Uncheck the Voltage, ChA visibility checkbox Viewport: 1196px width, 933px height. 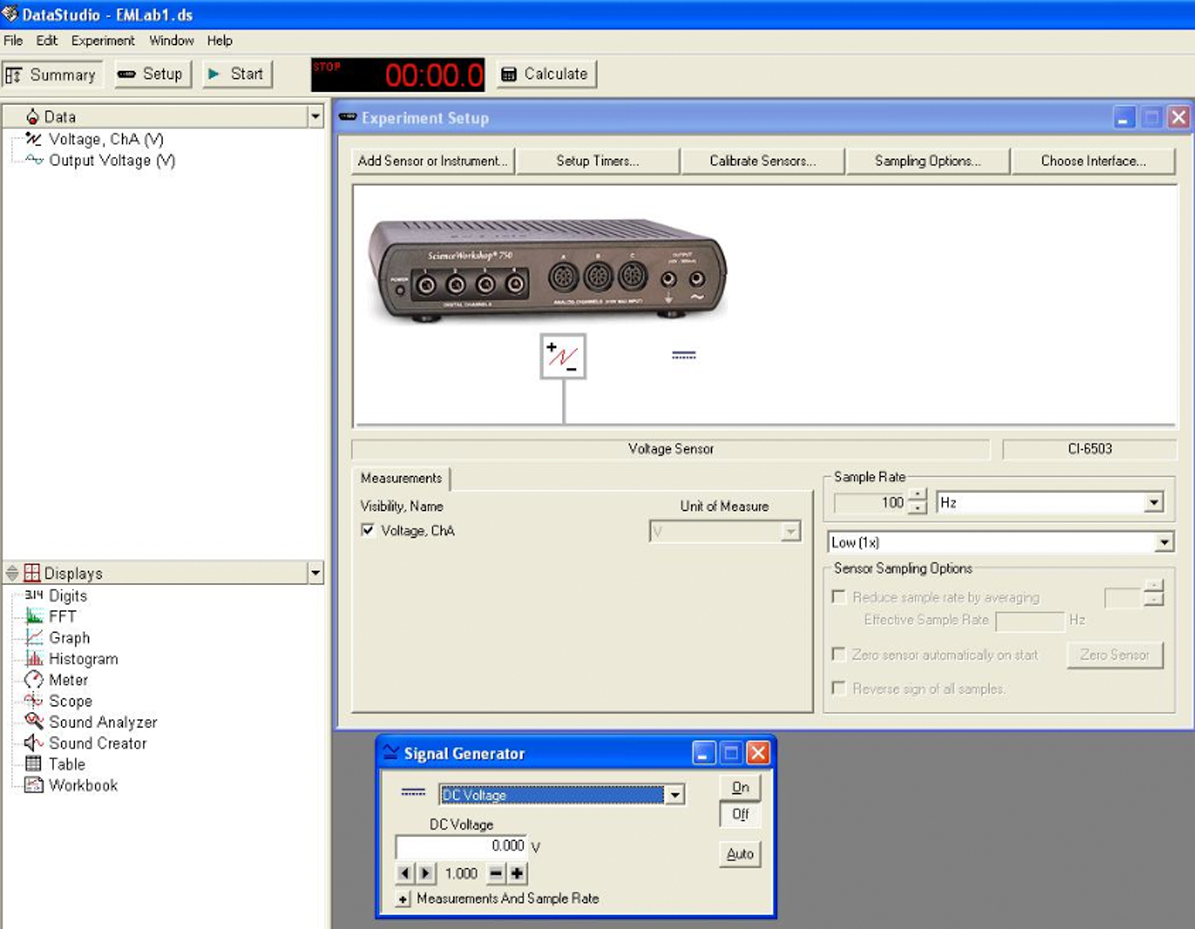coord(368,531)
